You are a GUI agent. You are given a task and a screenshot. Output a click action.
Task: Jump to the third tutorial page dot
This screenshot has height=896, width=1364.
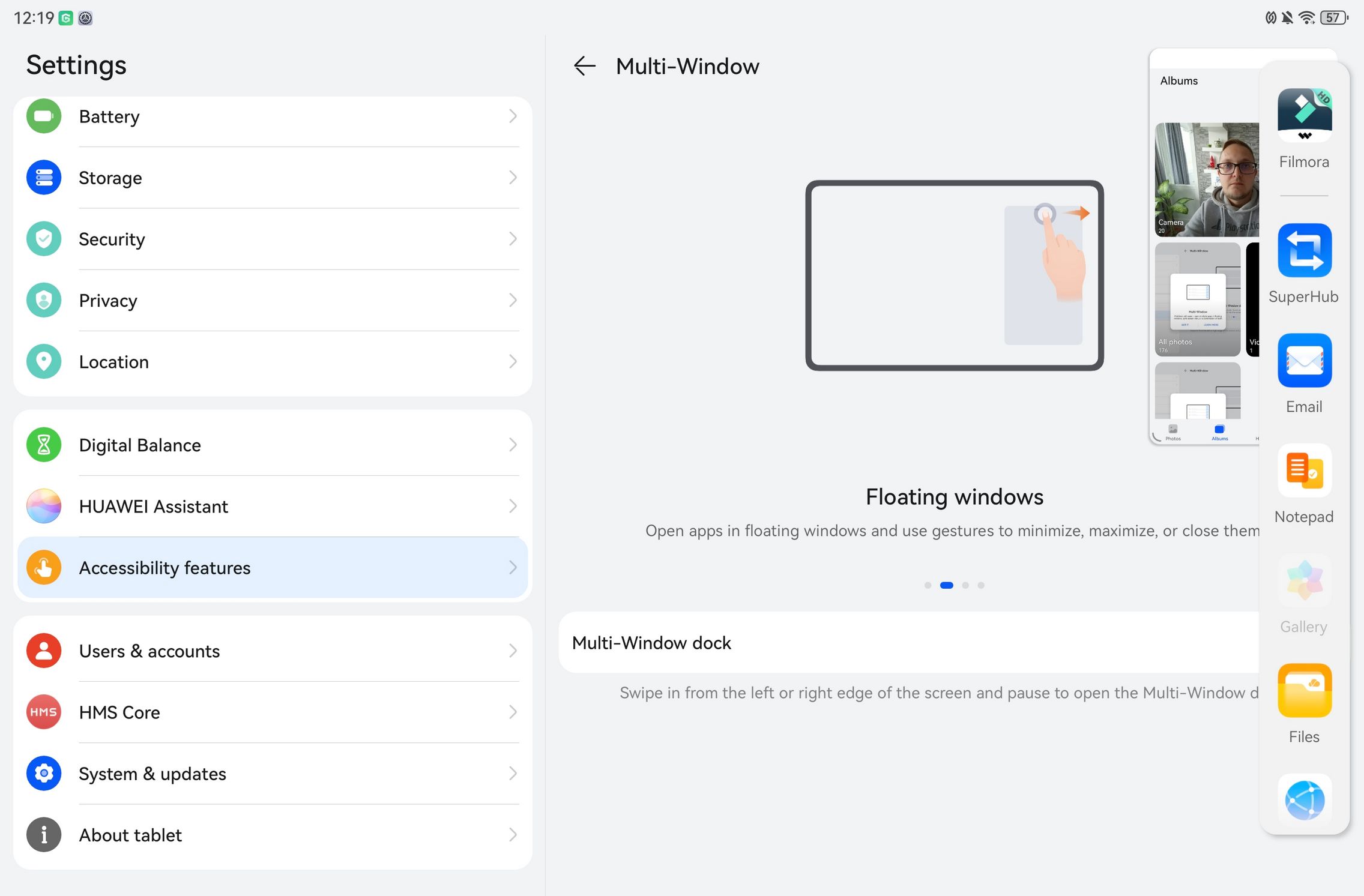[x=965, y=585]
